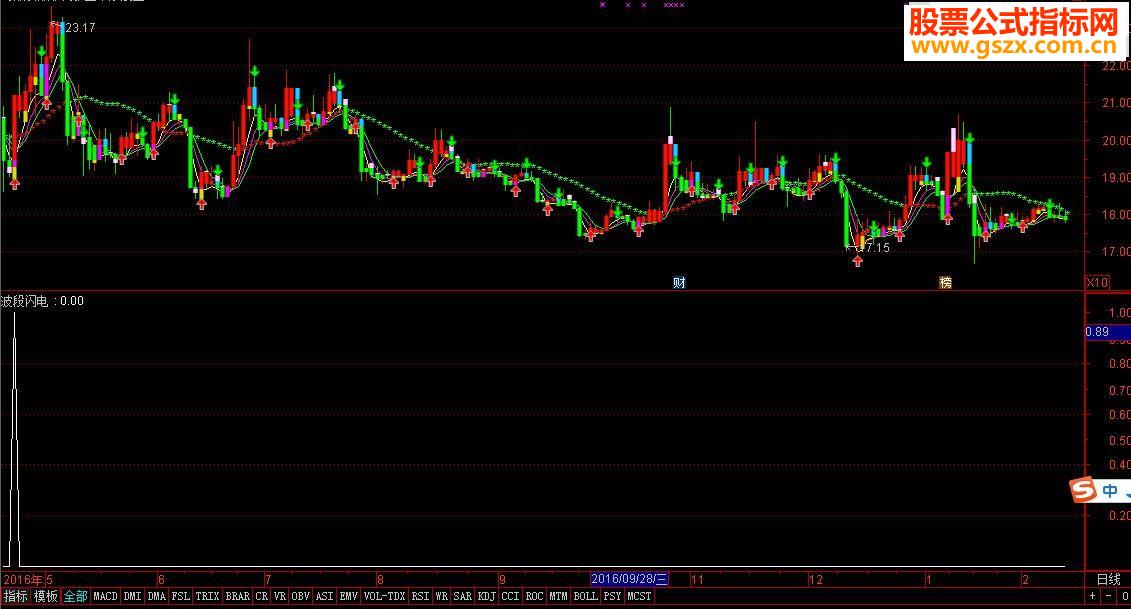Switch to the VR indicator
Viewport: 1131px width, 609px height.
280,597
